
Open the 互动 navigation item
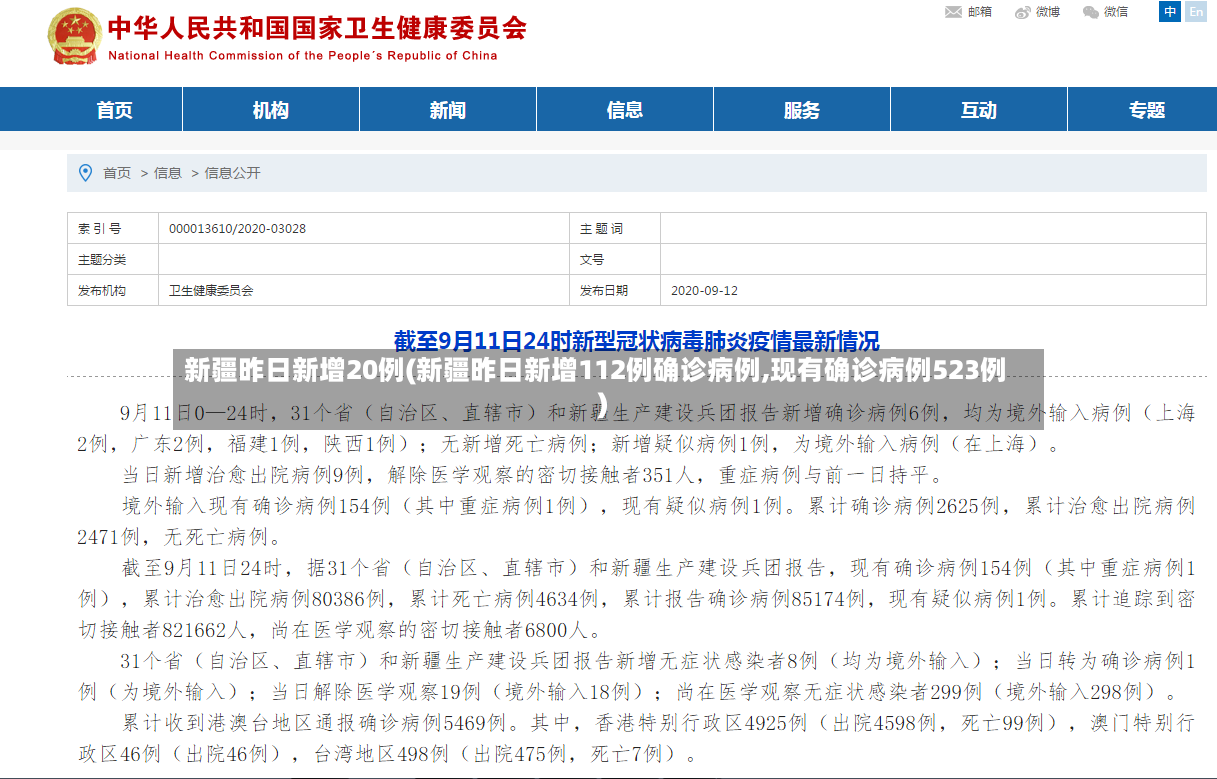pos(979,110)
